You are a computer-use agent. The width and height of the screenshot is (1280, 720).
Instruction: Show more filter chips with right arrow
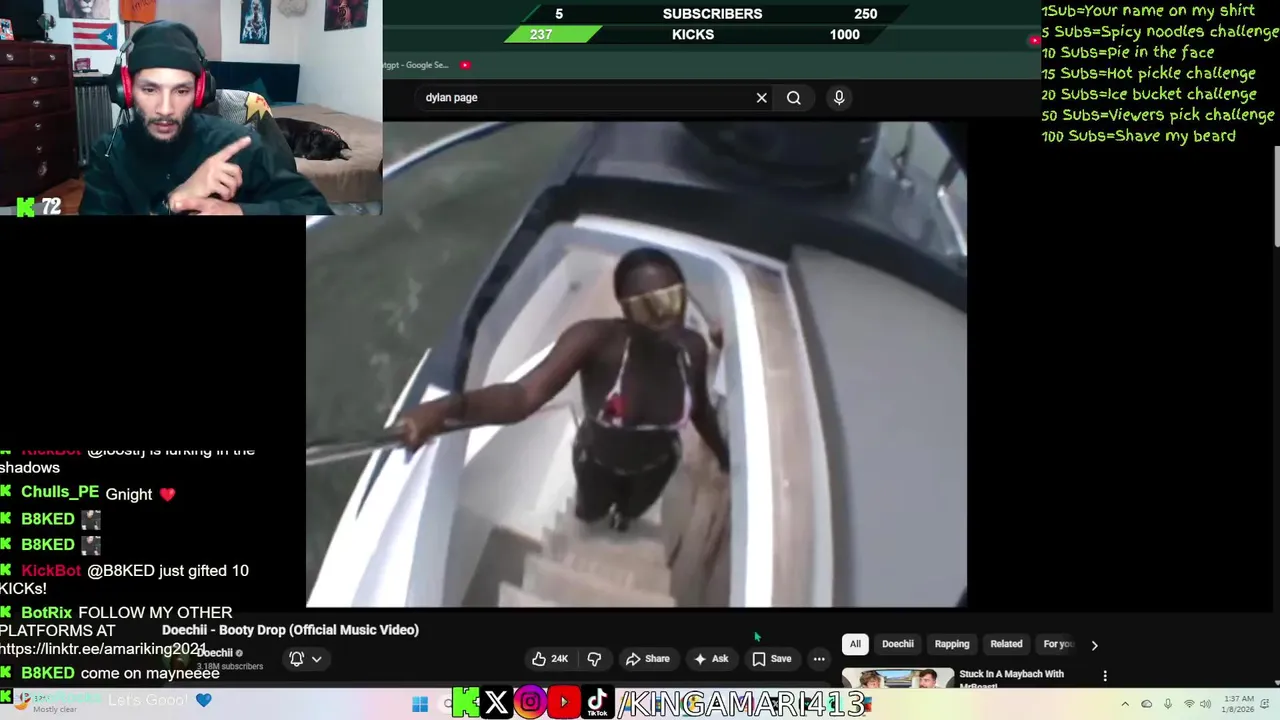click(x=1094, y=645)
